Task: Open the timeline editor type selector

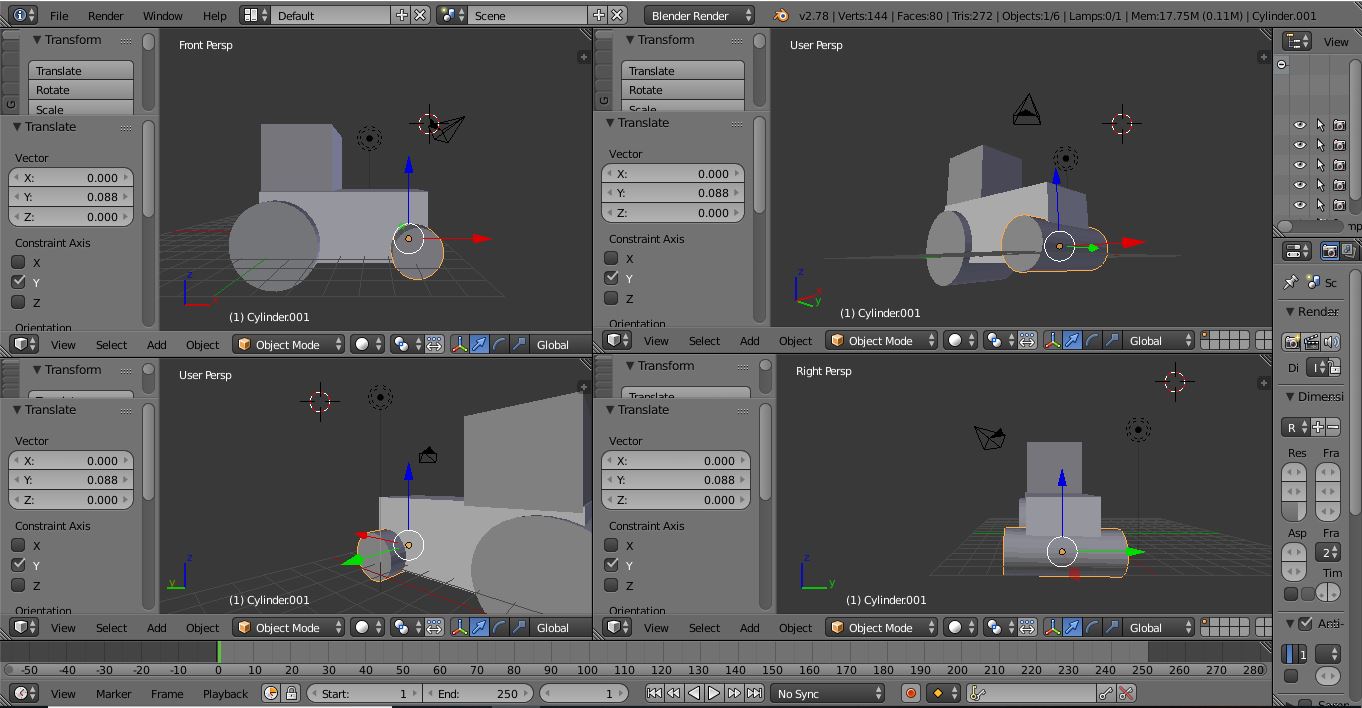Action: click(24, 693)
